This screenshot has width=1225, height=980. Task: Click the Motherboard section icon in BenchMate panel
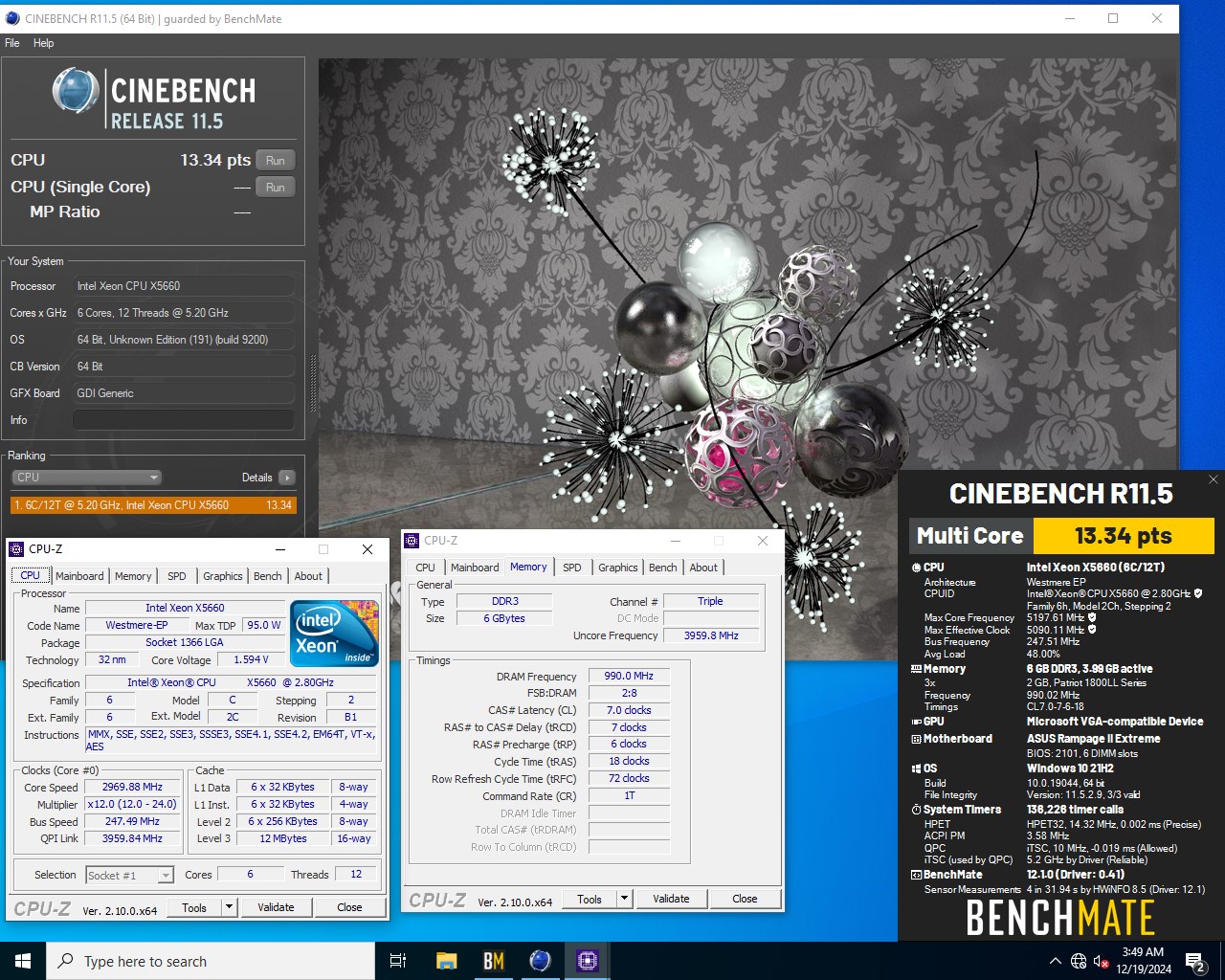pos(916,739)
